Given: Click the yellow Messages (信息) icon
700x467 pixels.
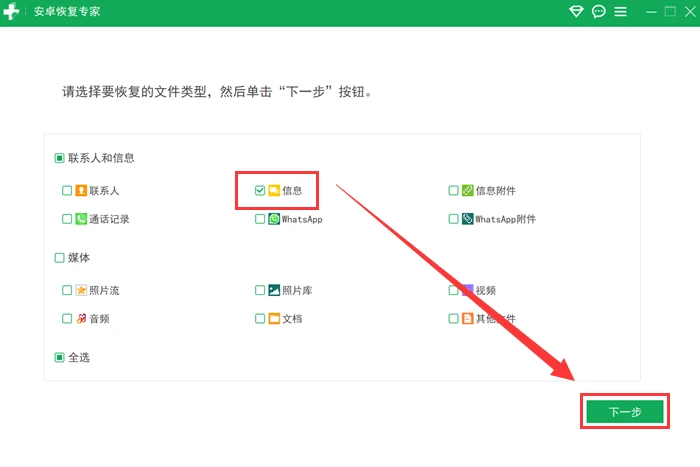Looking at the screenshot, I should pos(274,190).
